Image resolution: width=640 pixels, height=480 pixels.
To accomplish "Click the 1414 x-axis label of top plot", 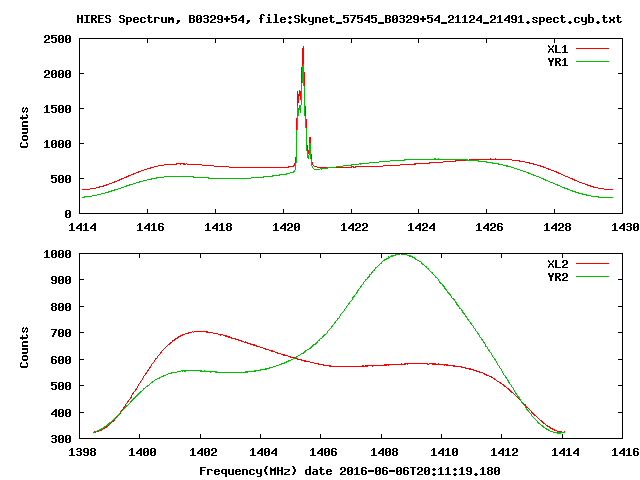I will [x=82, y=227].
